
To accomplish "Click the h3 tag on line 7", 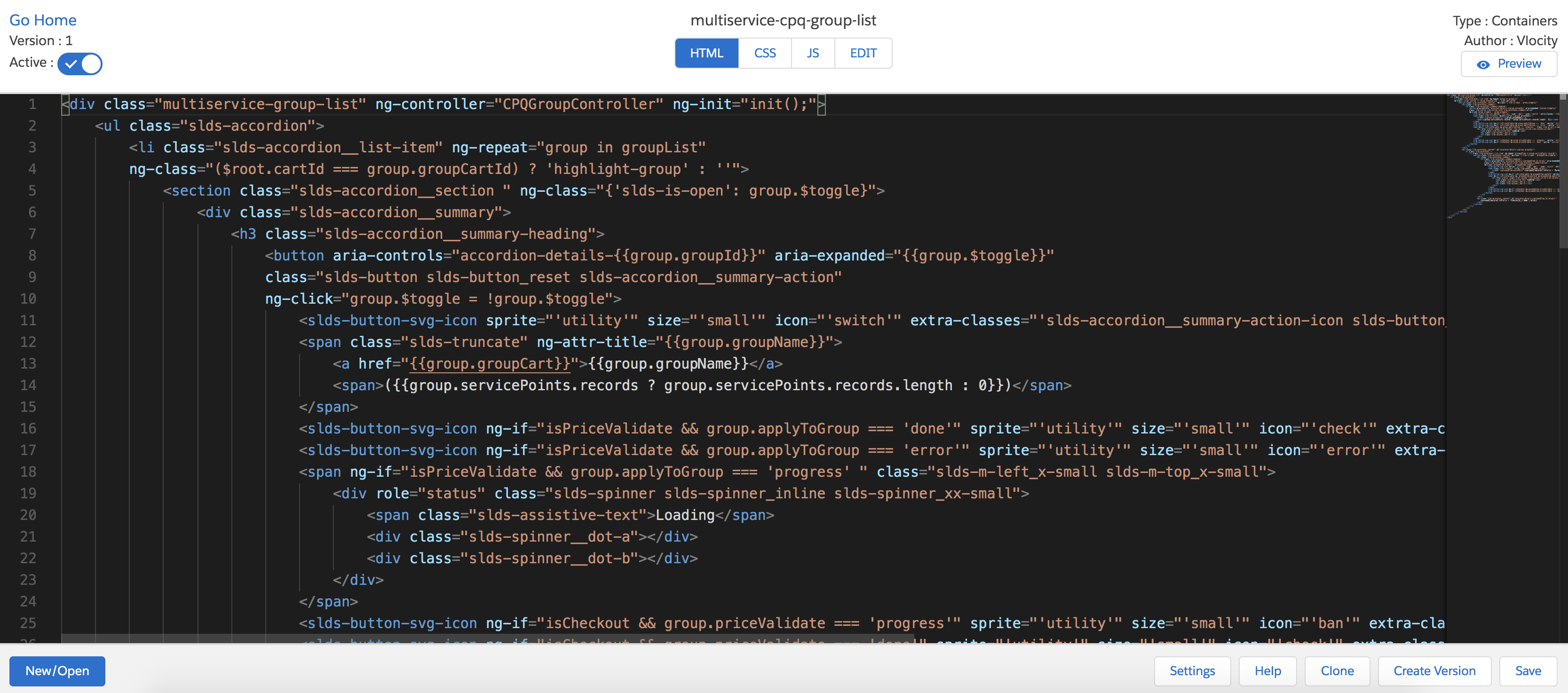I will click(248, 234).
